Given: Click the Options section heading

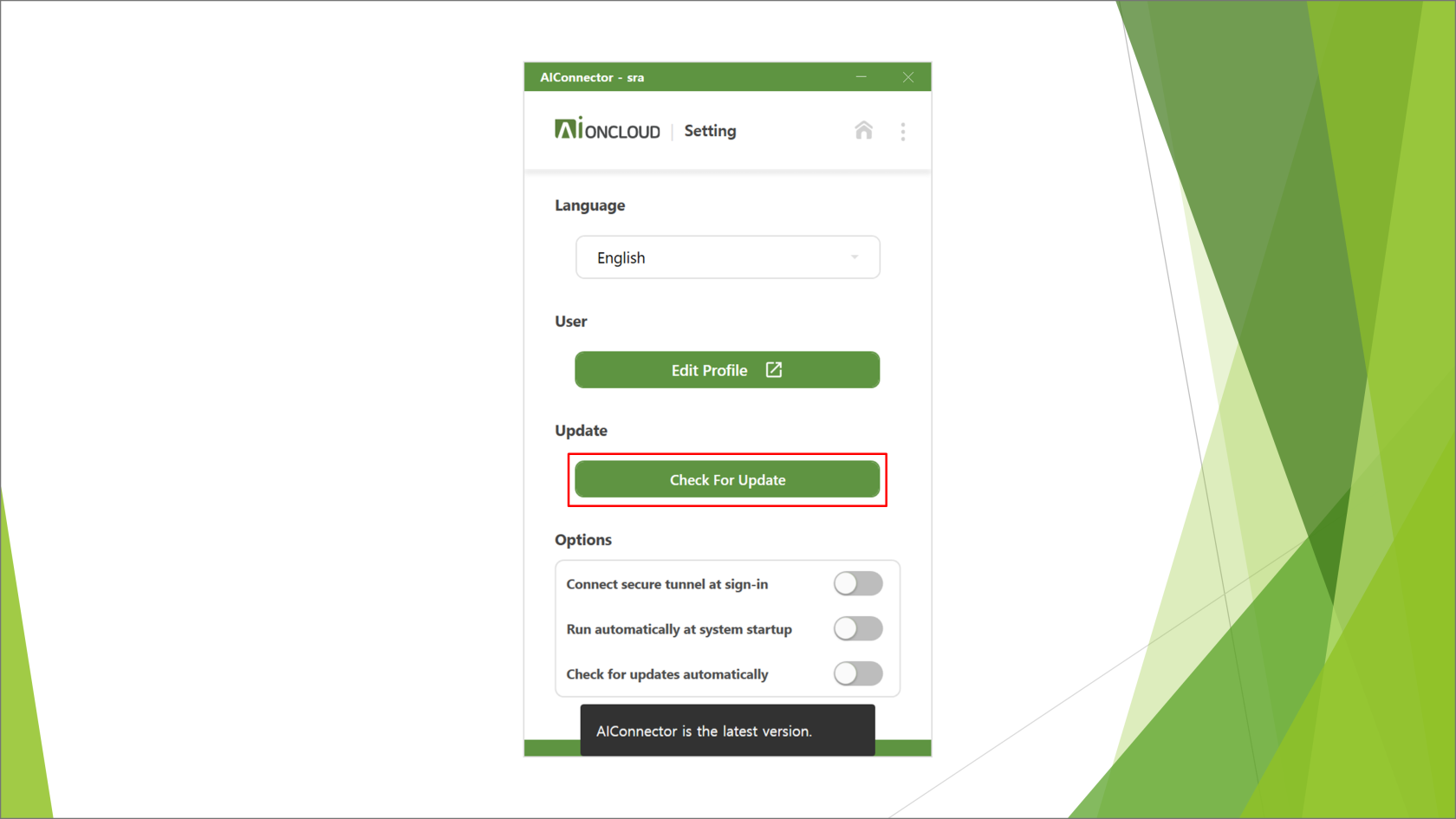Looking at the screenshot, I should click(x=583, y=540).
